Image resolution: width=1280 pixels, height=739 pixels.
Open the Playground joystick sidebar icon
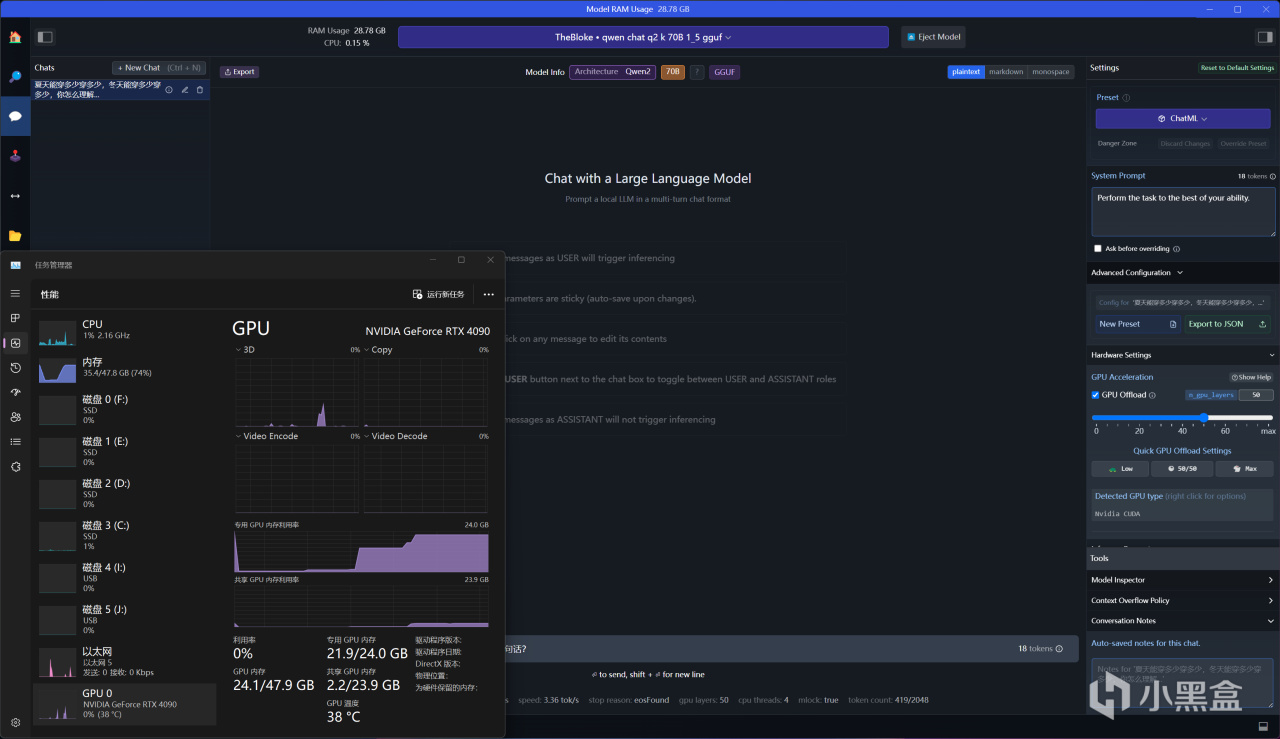(15, 156)
